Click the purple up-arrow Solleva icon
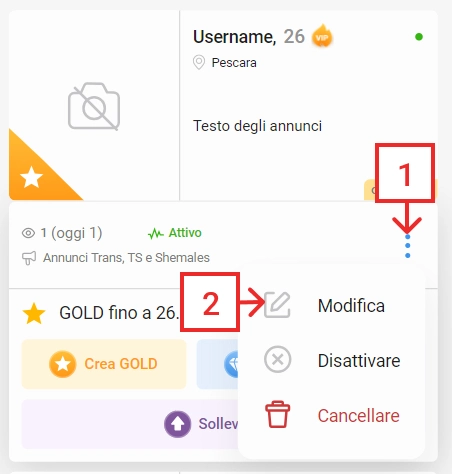 click(x=177, y=424)
